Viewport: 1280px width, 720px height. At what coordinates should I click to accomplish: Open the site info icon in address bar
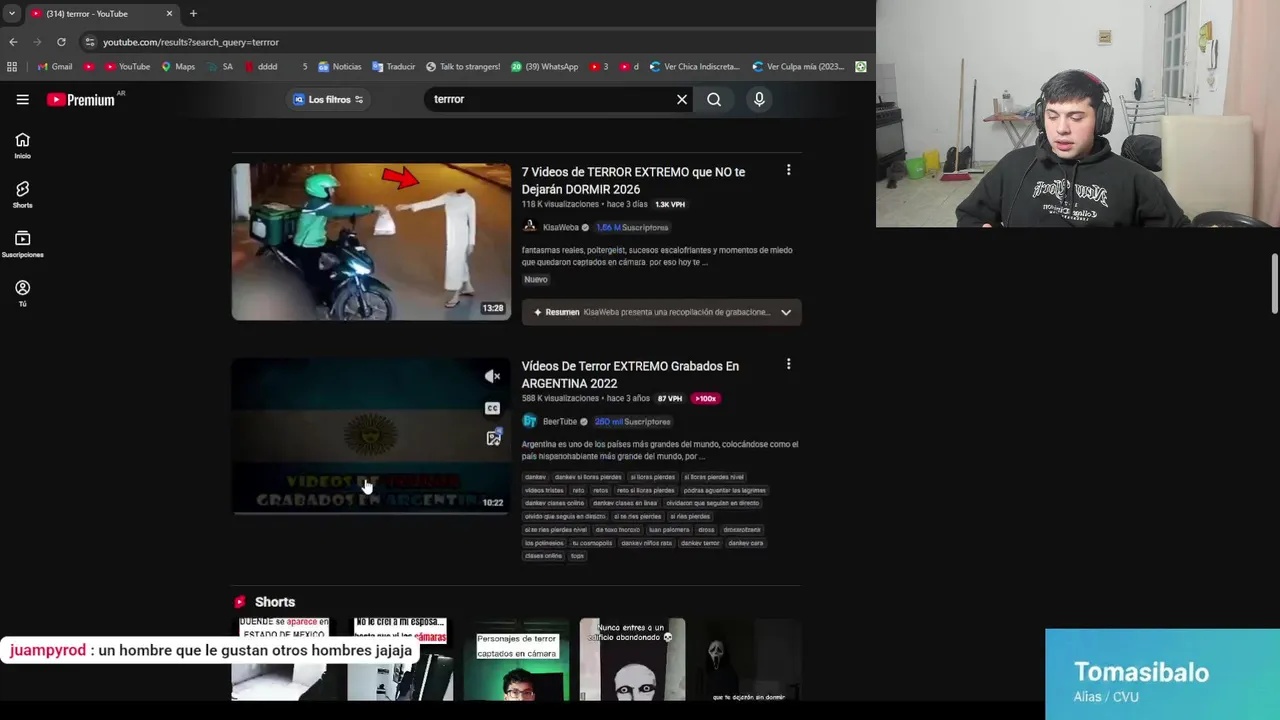tap(89, 42)
